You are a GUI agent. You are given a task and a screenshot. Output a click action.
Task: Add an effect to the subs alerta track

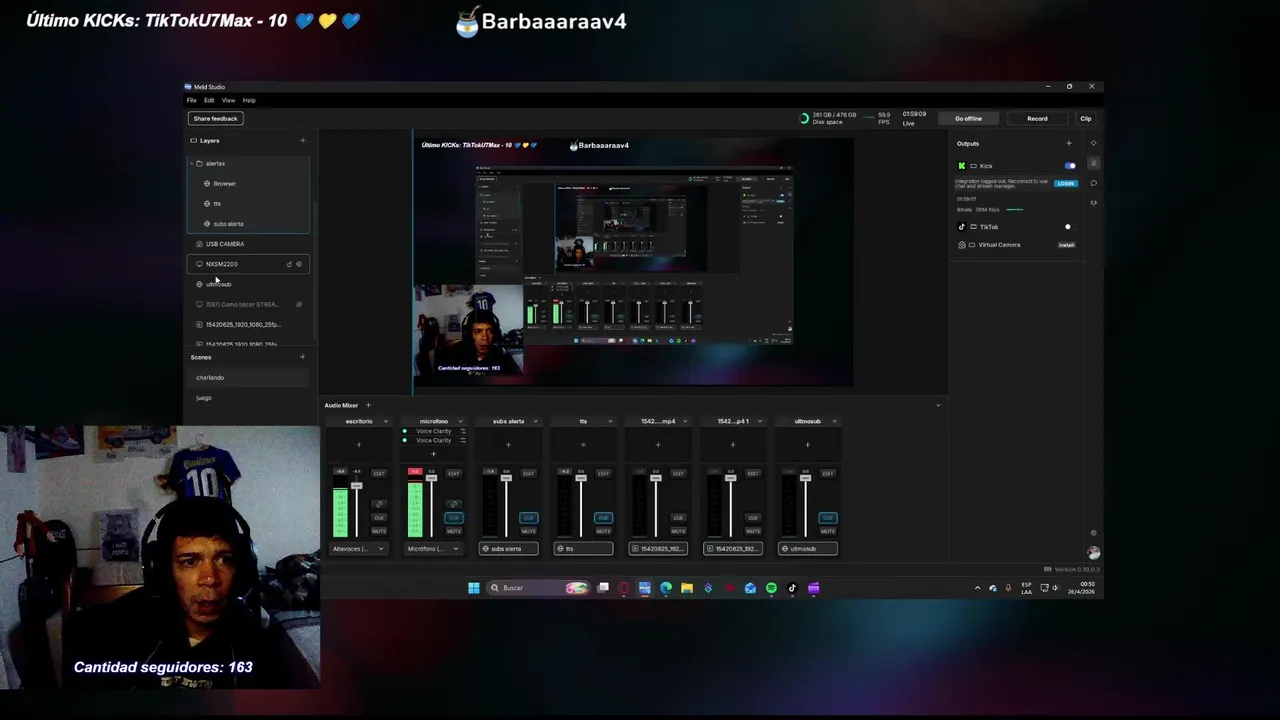tap(508, 445)
